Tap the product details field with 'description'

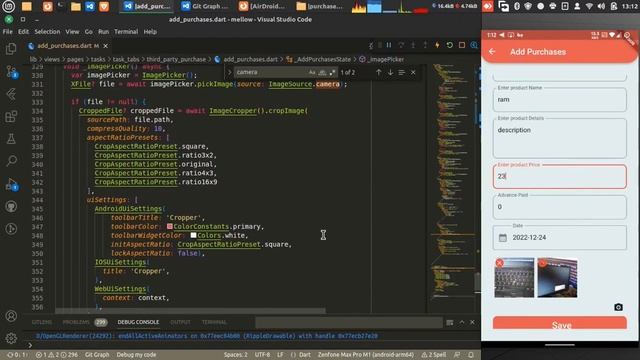pyautogui.click(x=559, y=138)
